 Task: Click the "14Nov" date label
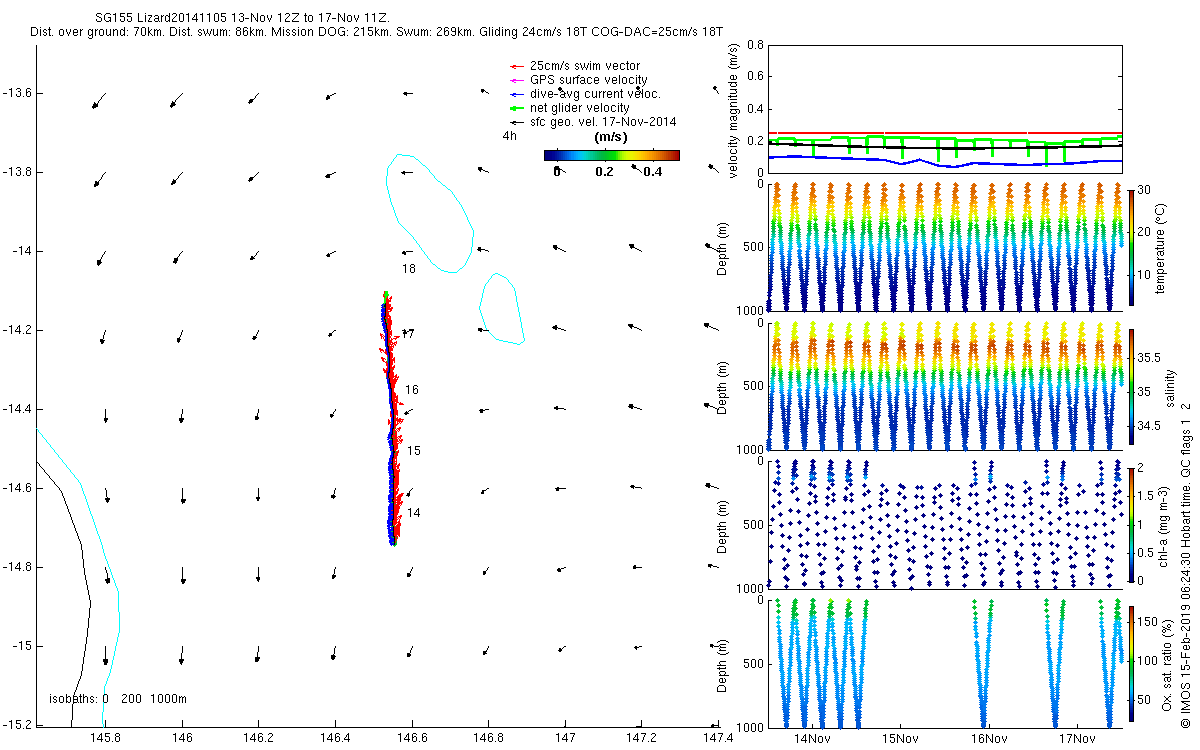811,738
